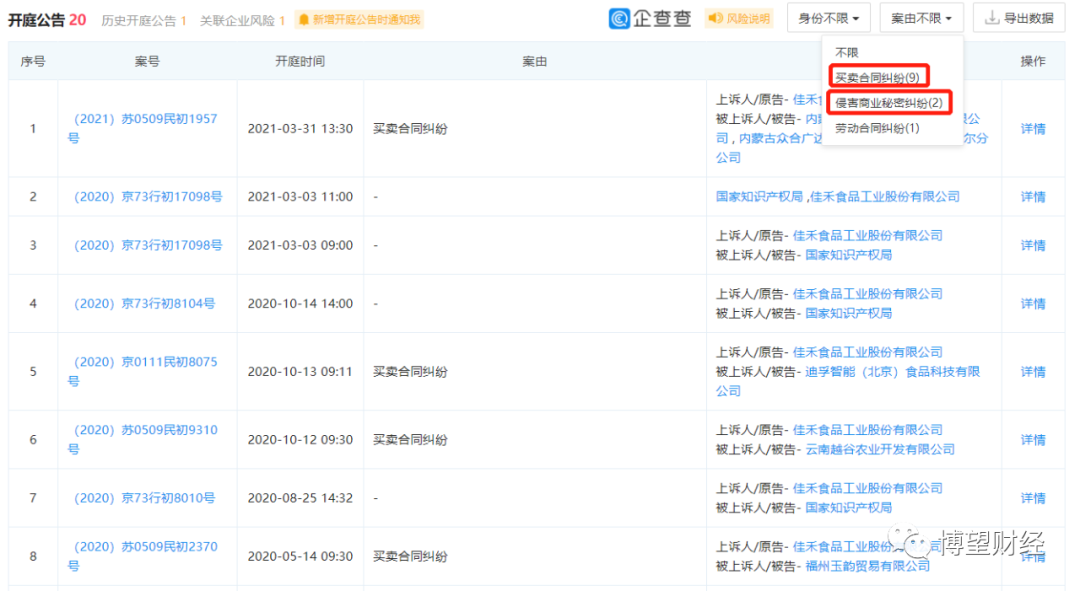Open case (2020)苏0509民初2370号
The image size is (1080, 591).
[143, 556]
